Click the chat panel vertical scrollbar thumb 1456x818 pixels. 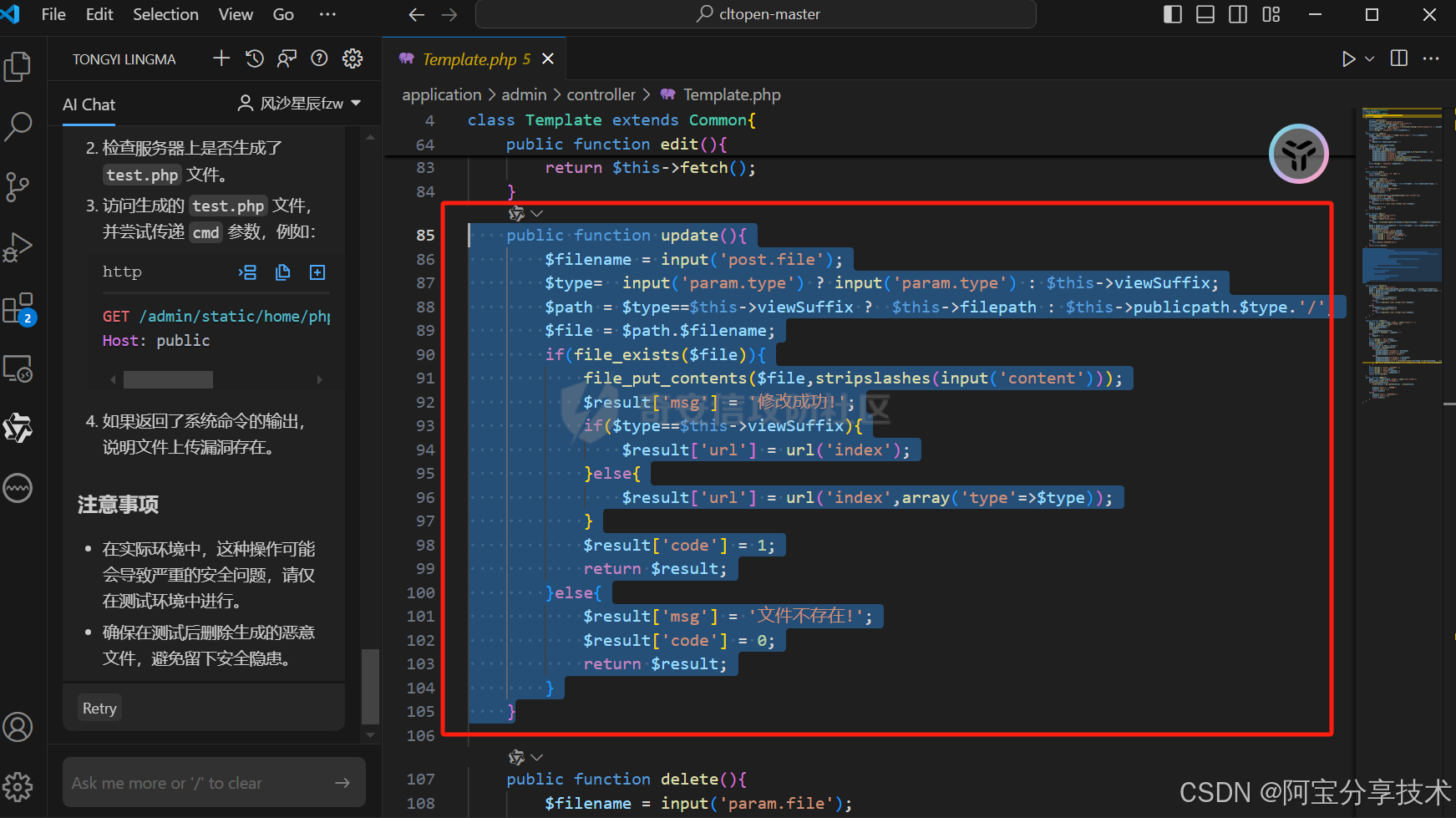point(370,686)
